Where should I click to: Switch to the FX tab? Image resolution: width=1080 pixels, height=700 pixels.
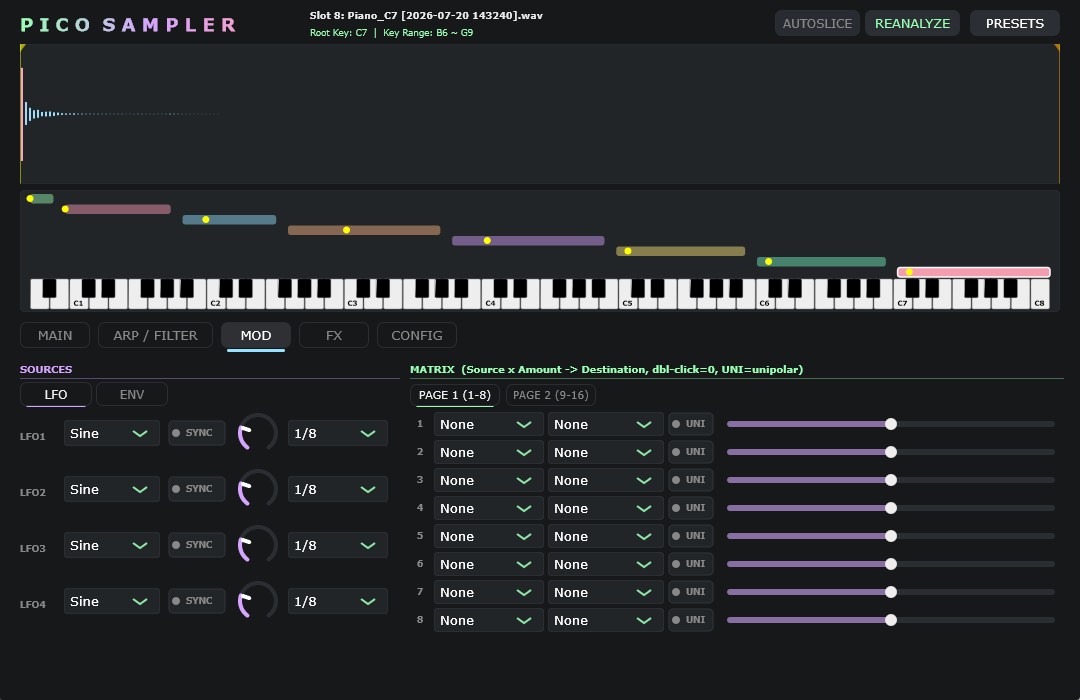334,336
